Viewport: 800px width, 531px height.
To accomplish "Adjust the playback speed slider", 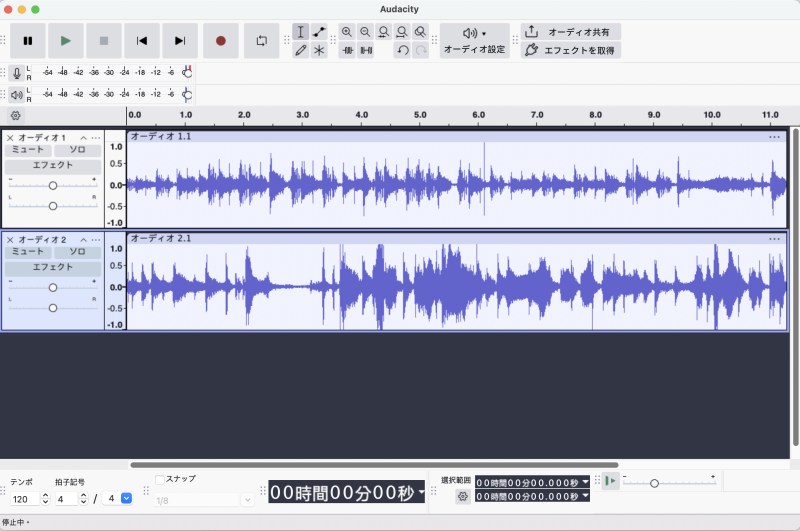I will click(655, 483).
